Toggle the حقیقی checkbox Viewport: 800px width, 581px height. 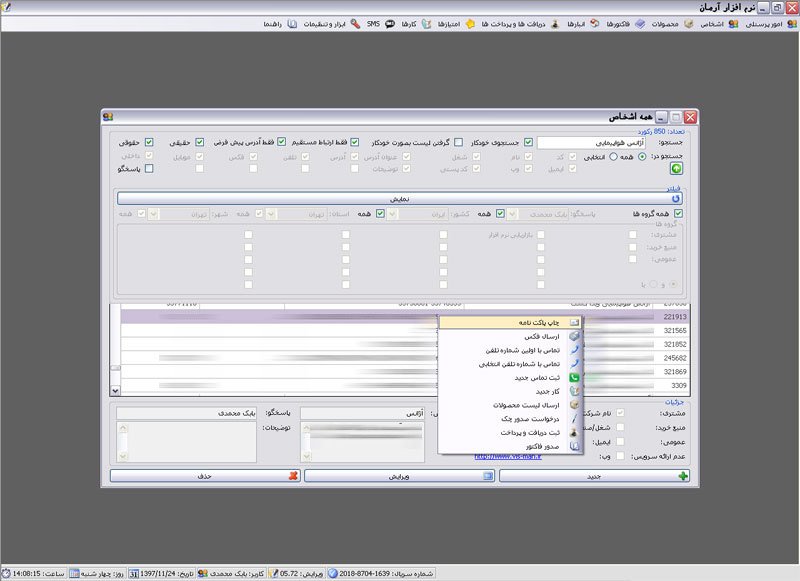[x=199, y=142]
